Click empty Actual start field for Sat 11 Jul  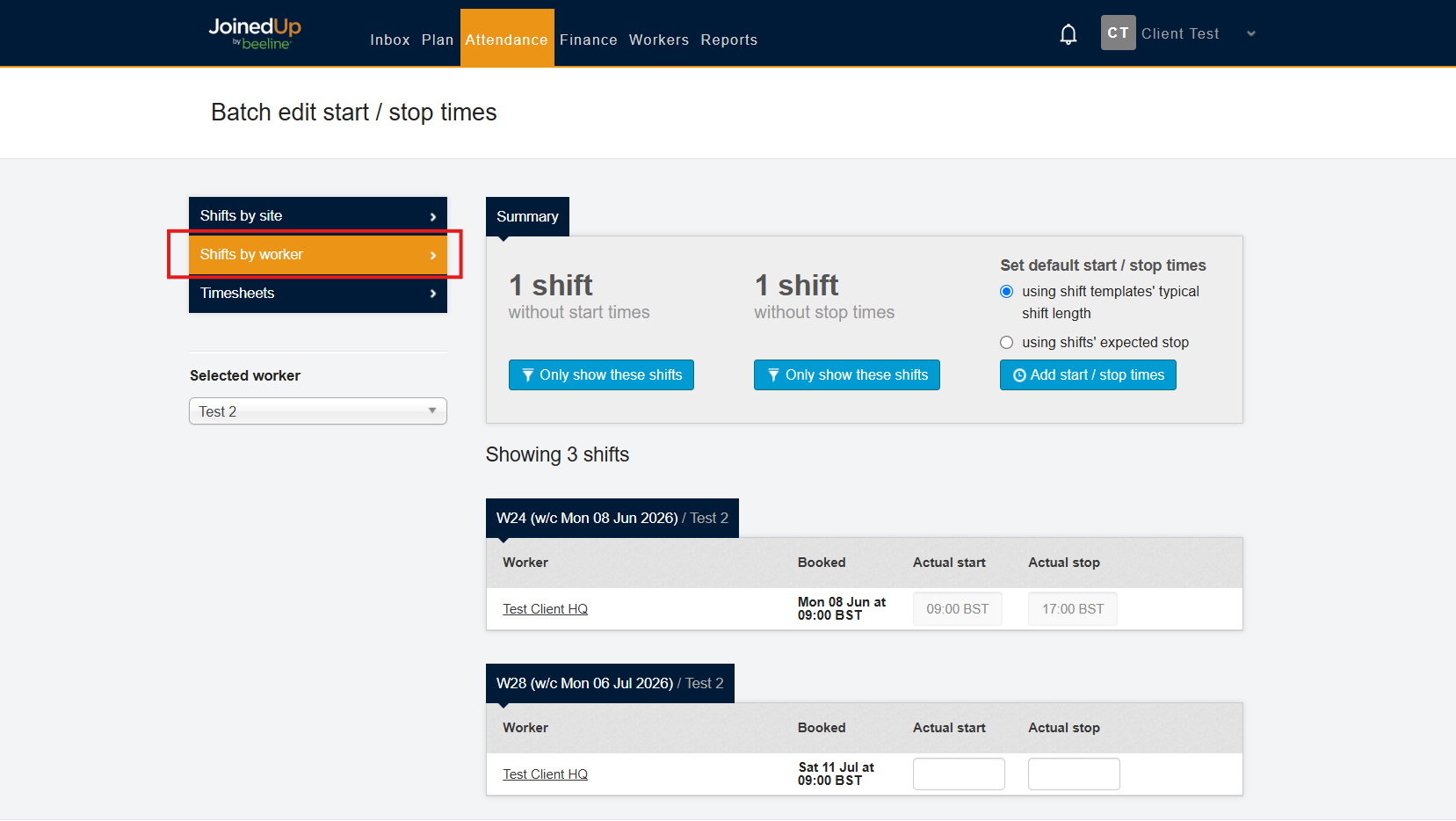click(x=959, y=774)
